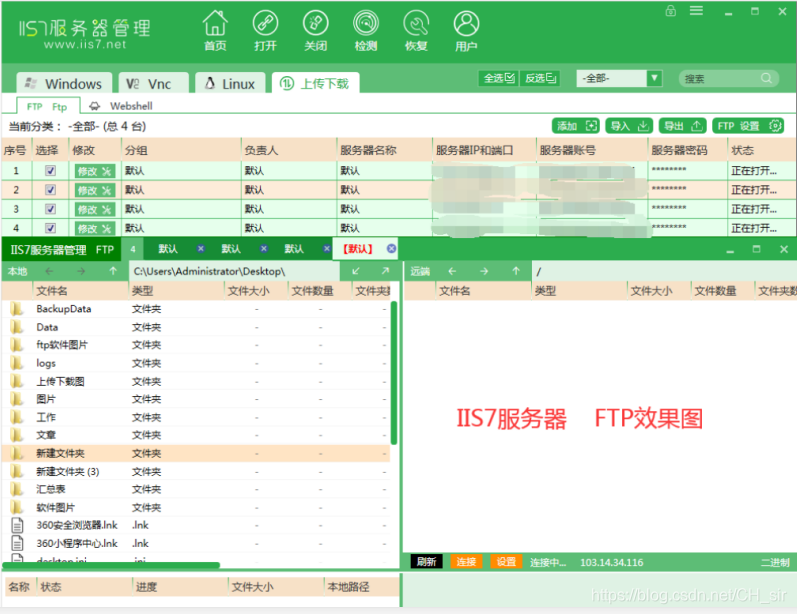Select the 上传下载图 folder row
The height and width of the screenshot is (614, 797).
196,381
